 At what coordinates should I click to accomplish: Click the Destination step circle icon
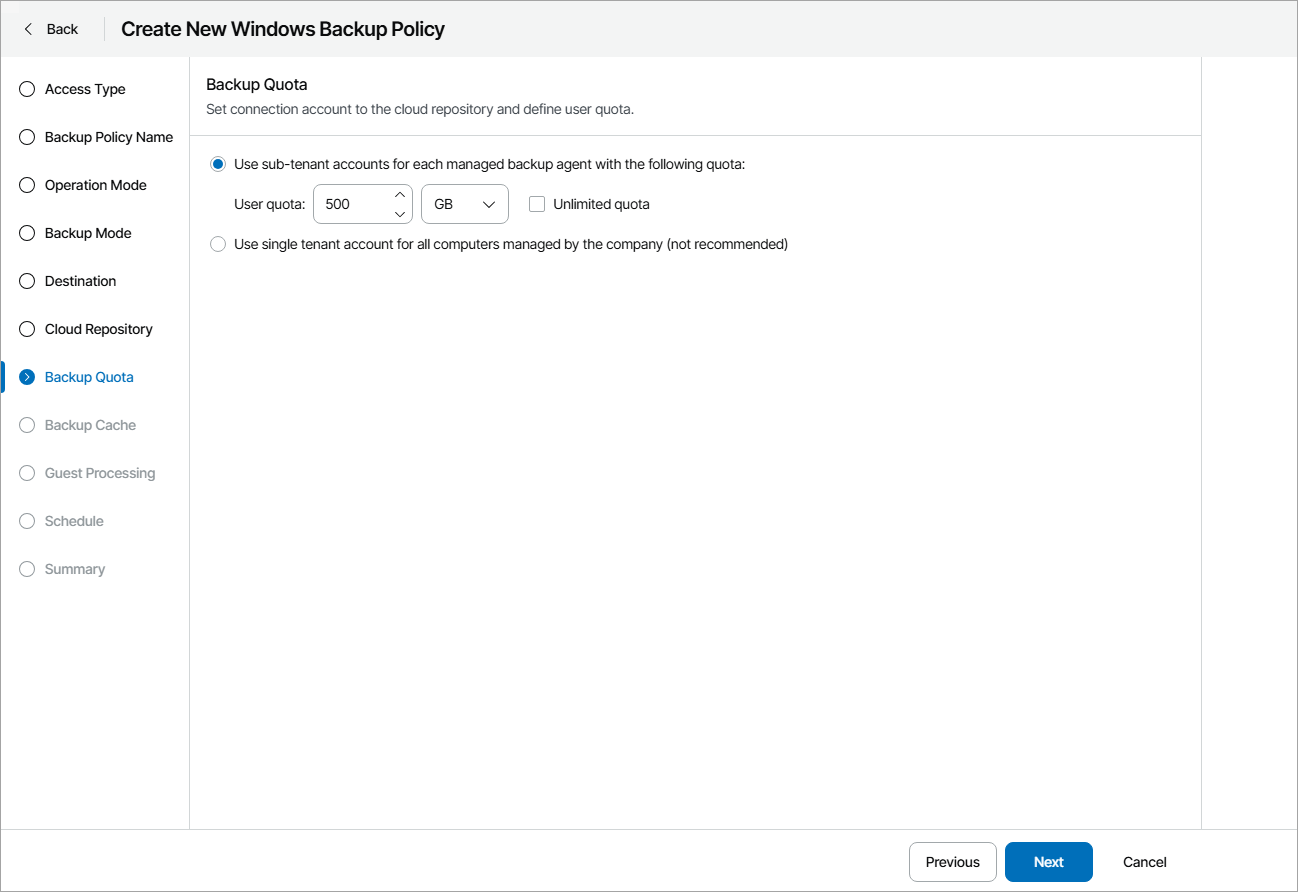pos(26,281)
